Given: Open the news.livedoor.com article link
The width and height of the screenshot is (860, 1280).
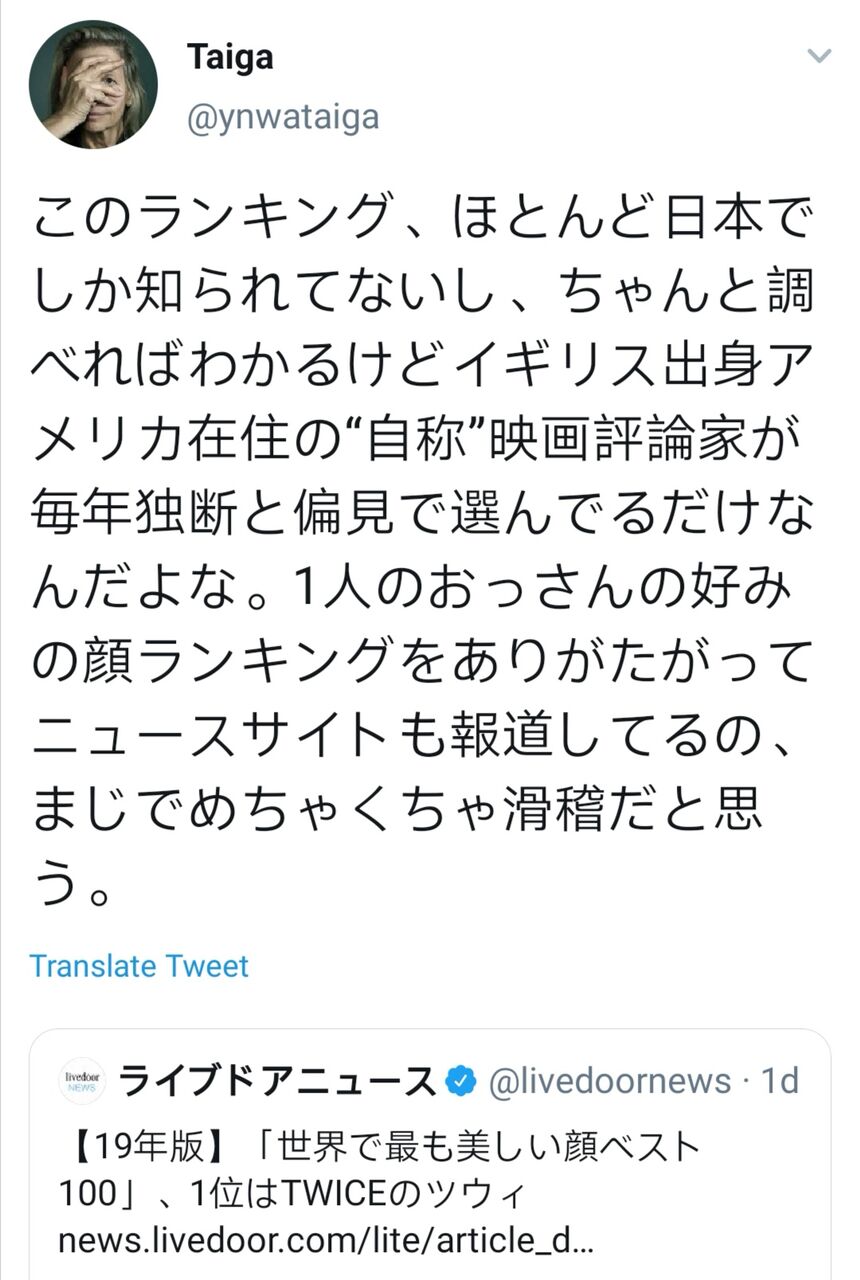Looking at the screenshot, I should [326, 1242].
